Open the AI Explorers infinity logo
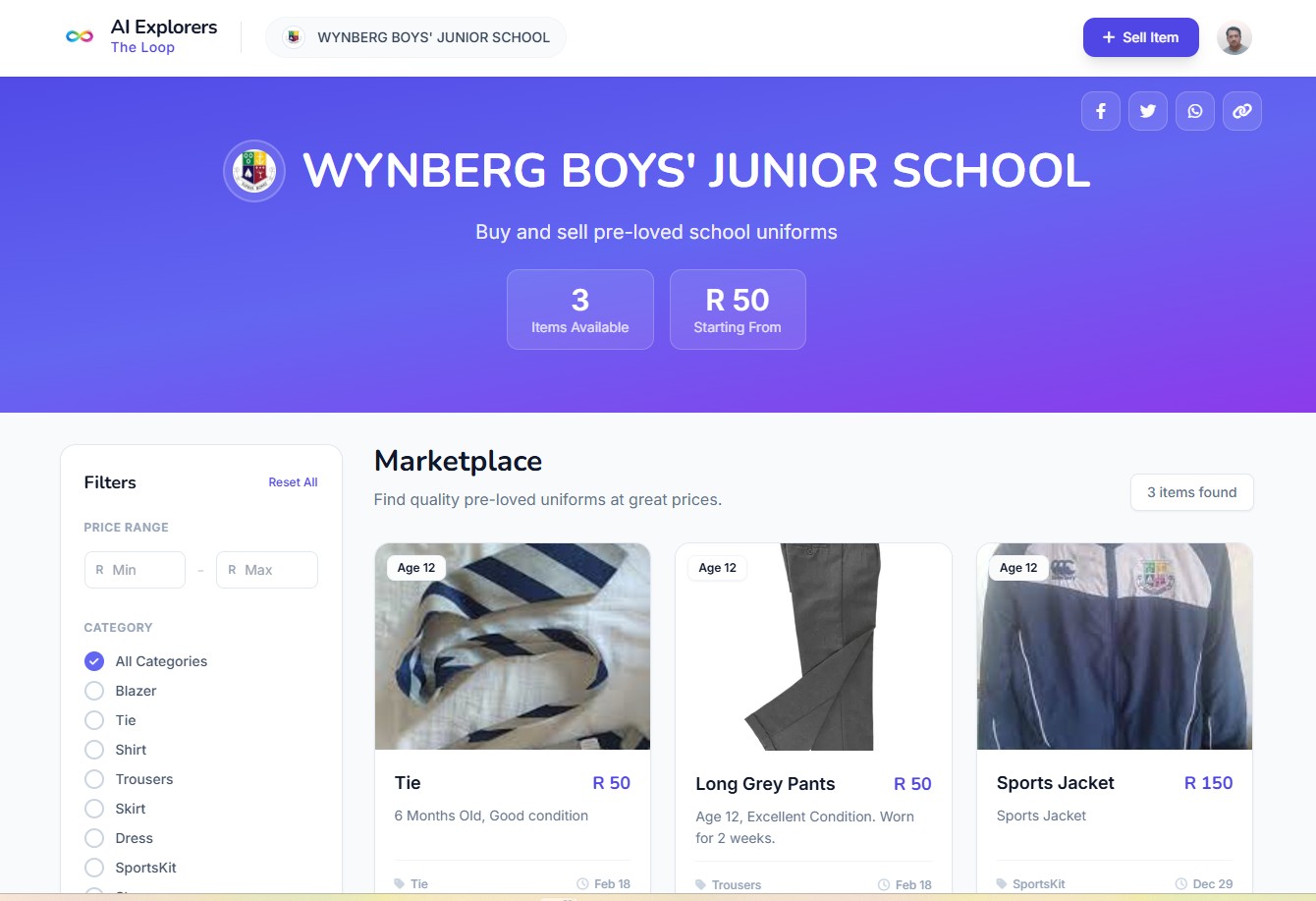The width and height of the screenshot is (1316, 901). [x=80, y=36]
